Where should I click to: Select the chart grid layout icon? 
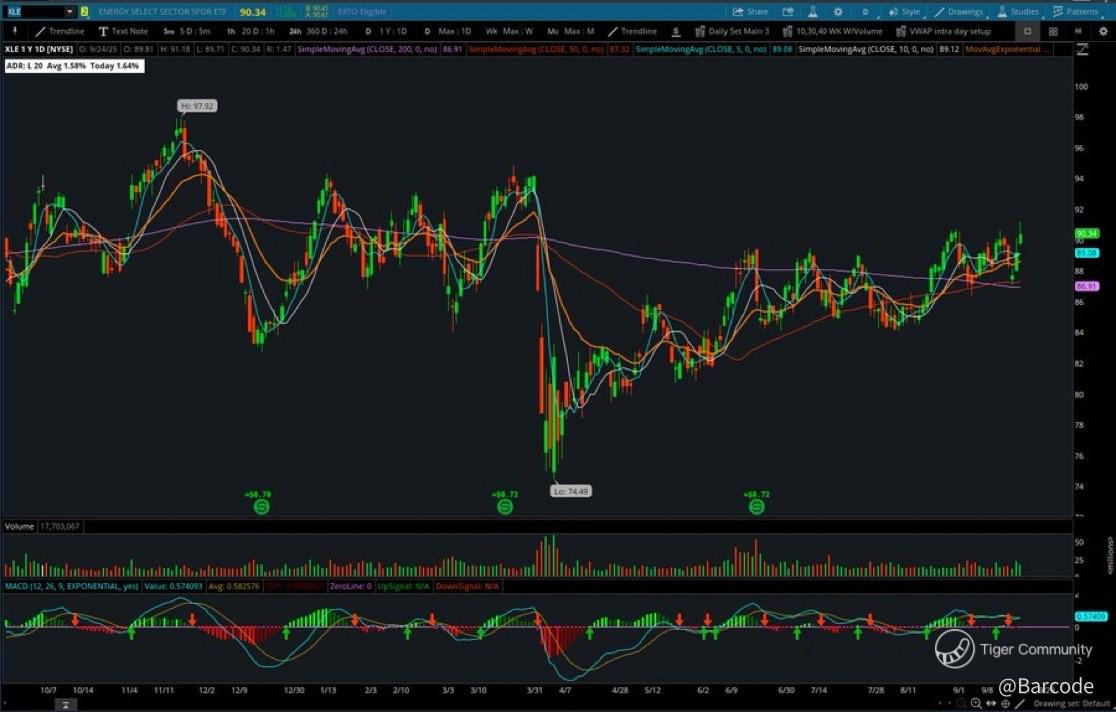coord(1053,31)
